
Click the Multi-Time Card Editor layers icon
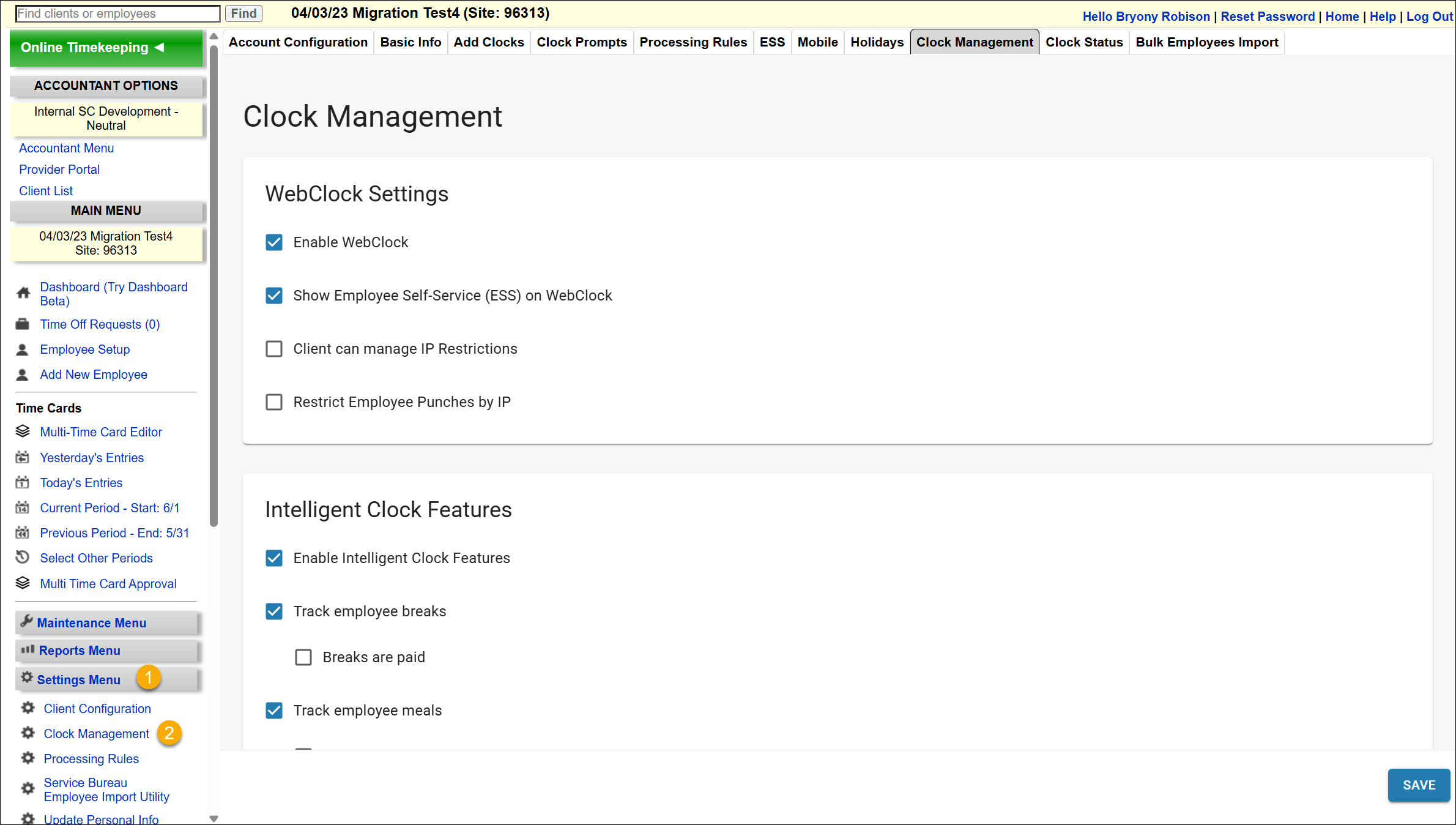(23, 431)
